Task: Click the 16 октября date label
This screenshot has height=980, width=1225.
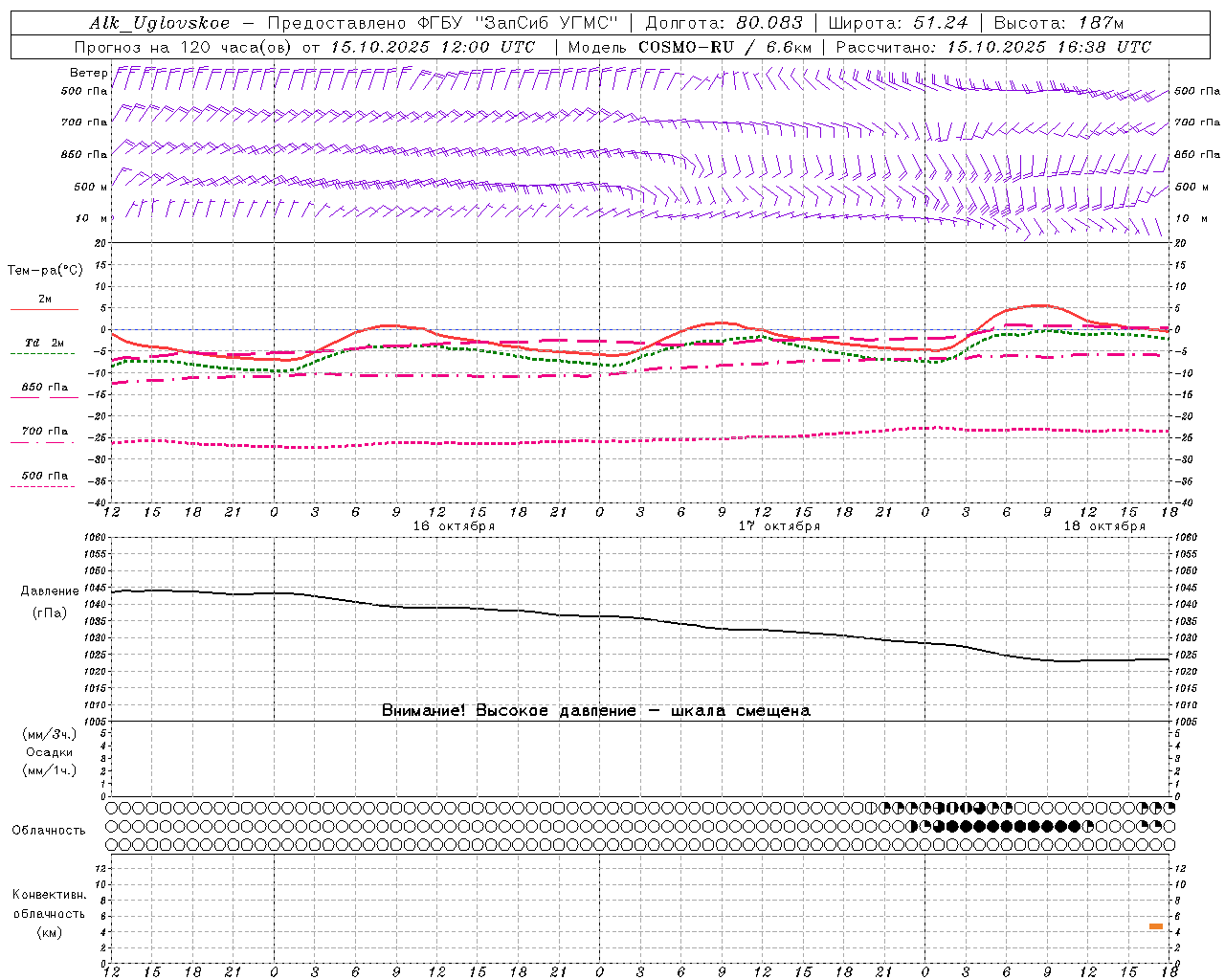Action: coord(454,526)
